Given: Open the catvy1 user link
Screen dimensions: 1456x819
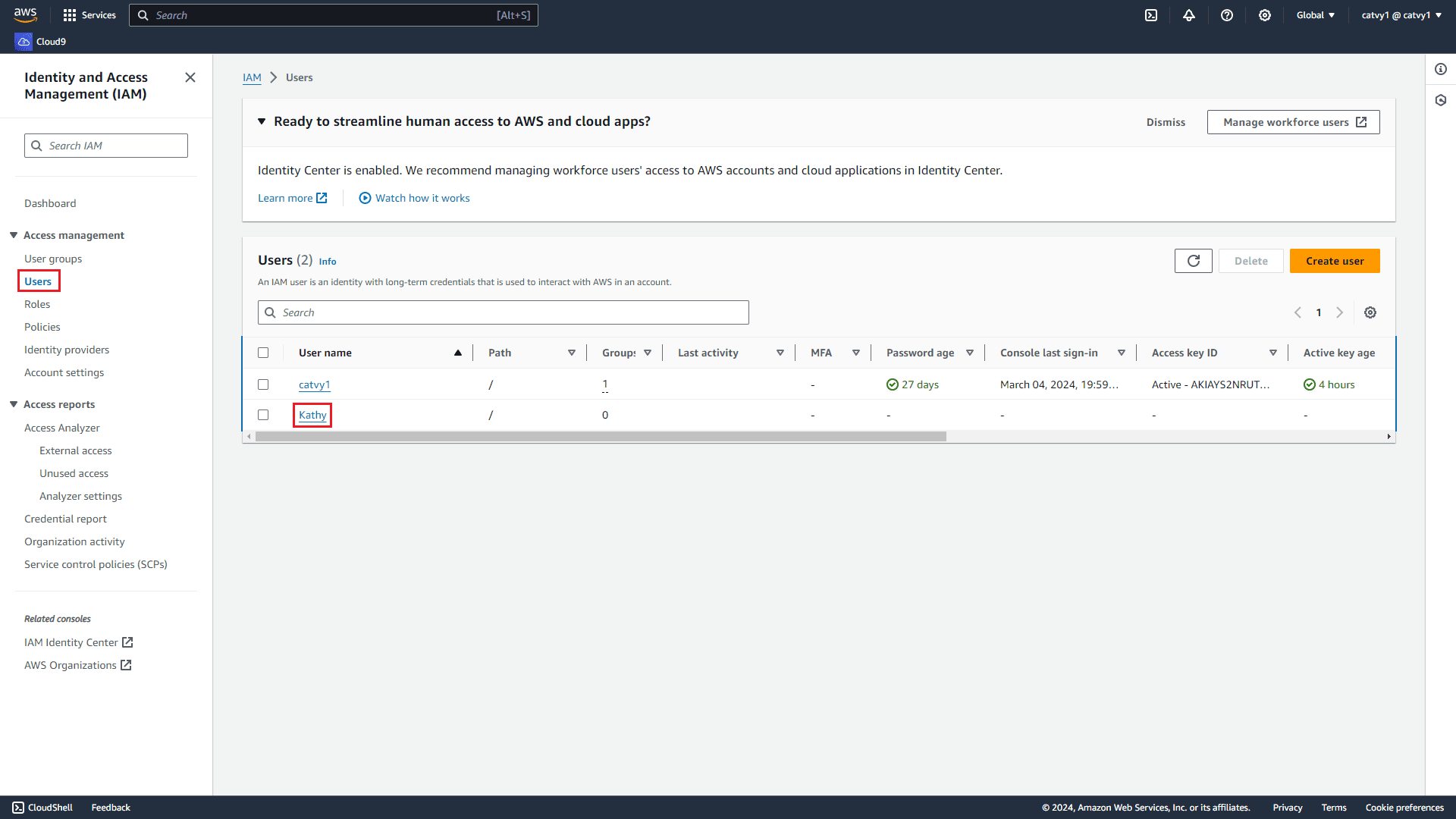Looking at the screenshot, I should [314, 384].
